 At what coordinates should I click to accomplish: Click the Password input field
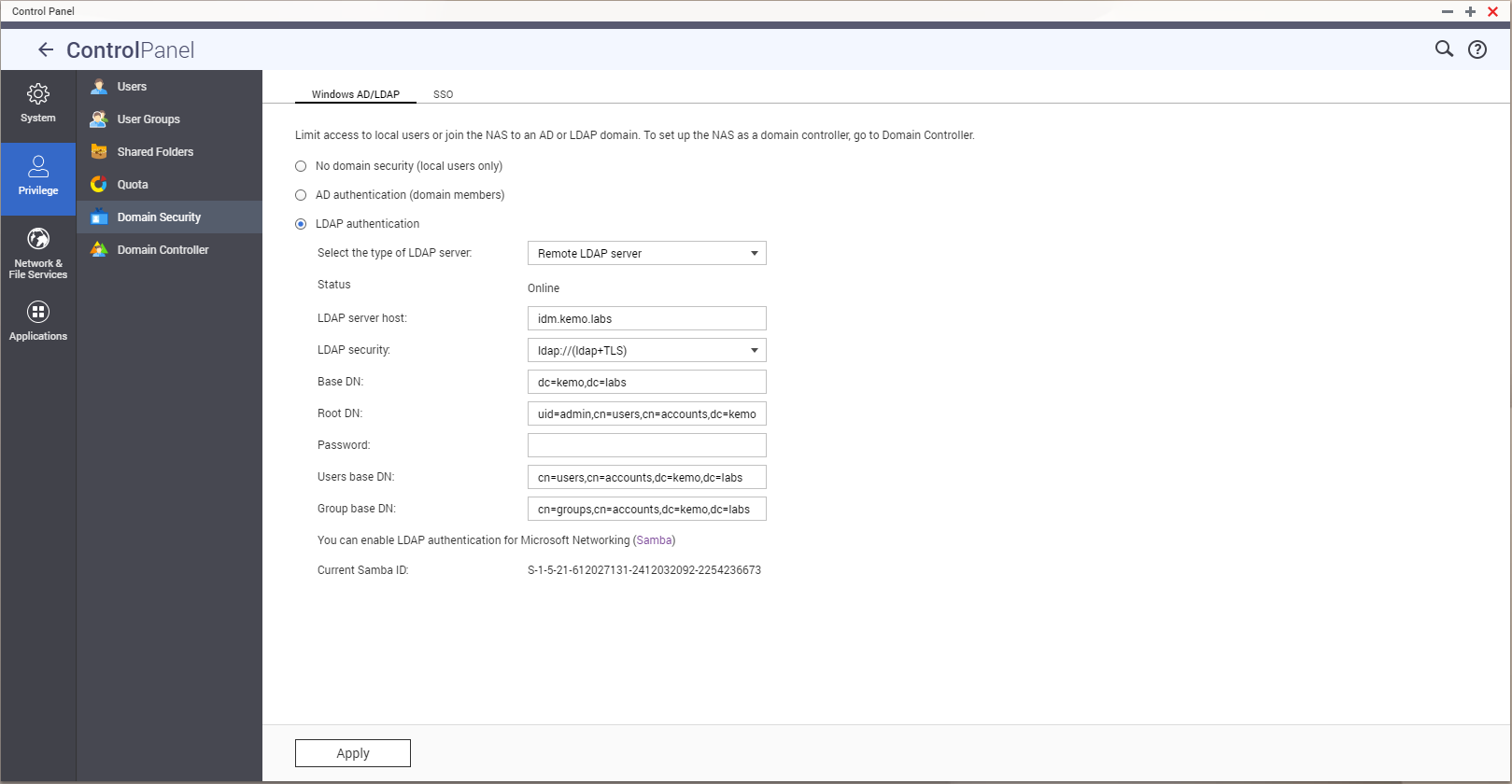(646, 445)
